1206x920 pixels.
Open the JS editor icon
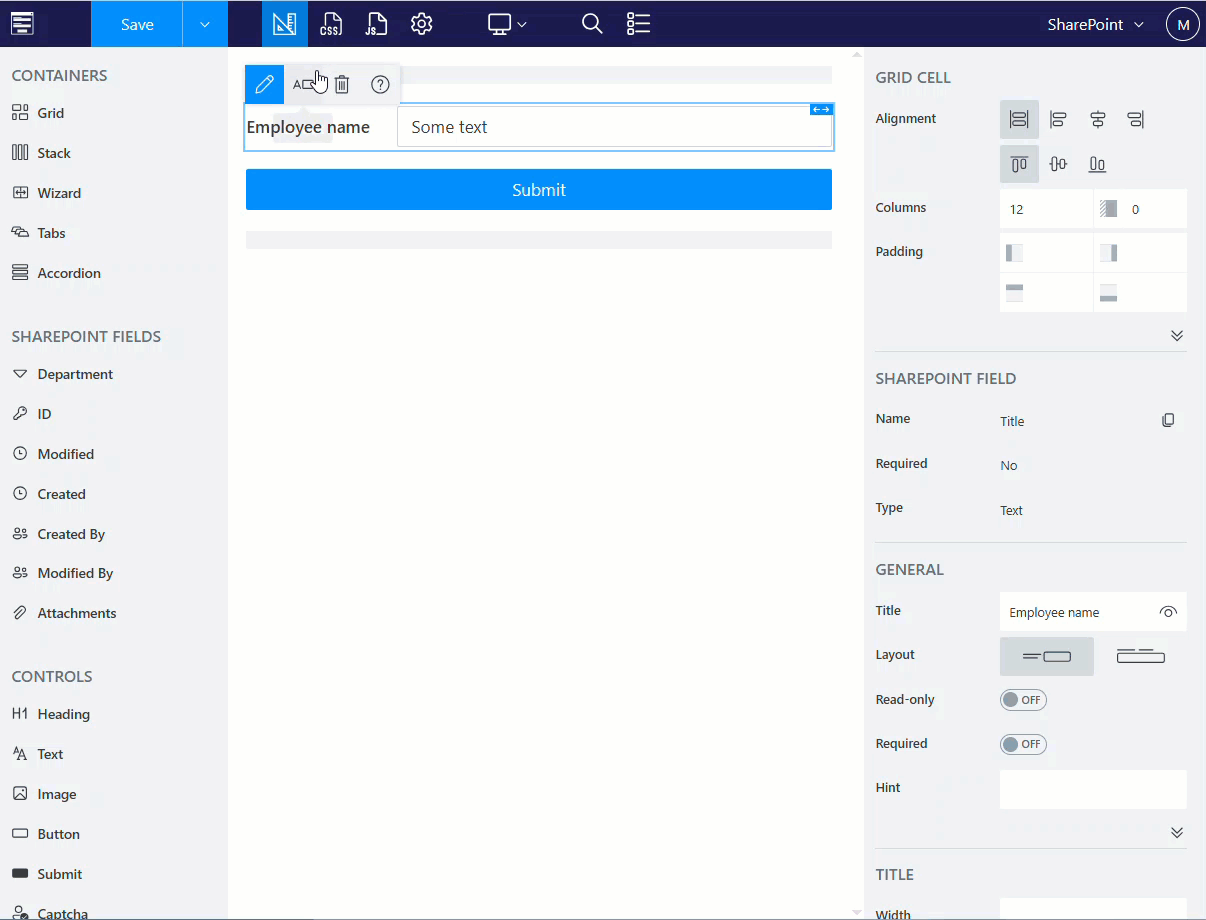376,24
